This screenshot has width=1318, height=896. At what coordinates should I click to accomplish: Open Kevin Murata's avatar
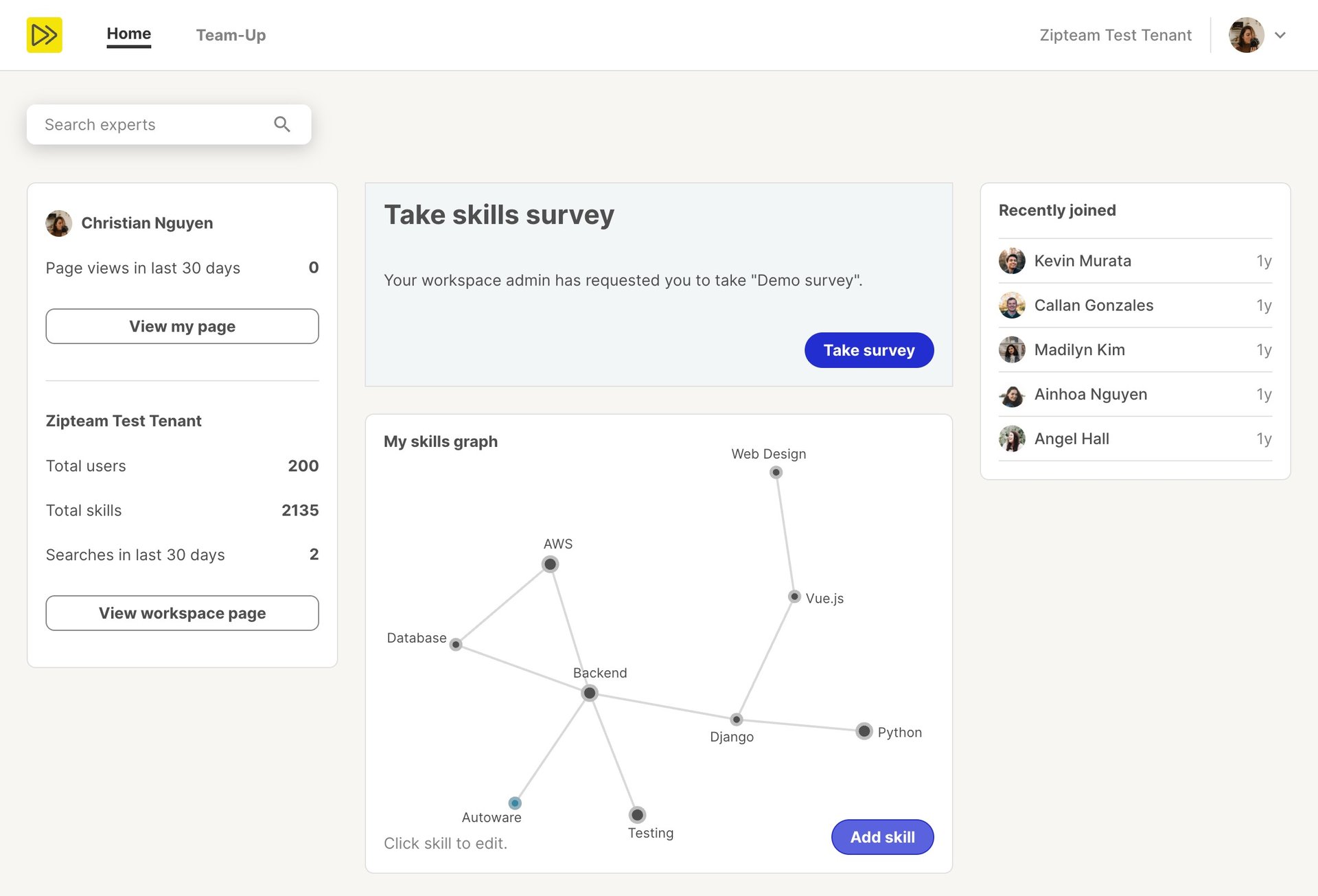click(1012, 261)
